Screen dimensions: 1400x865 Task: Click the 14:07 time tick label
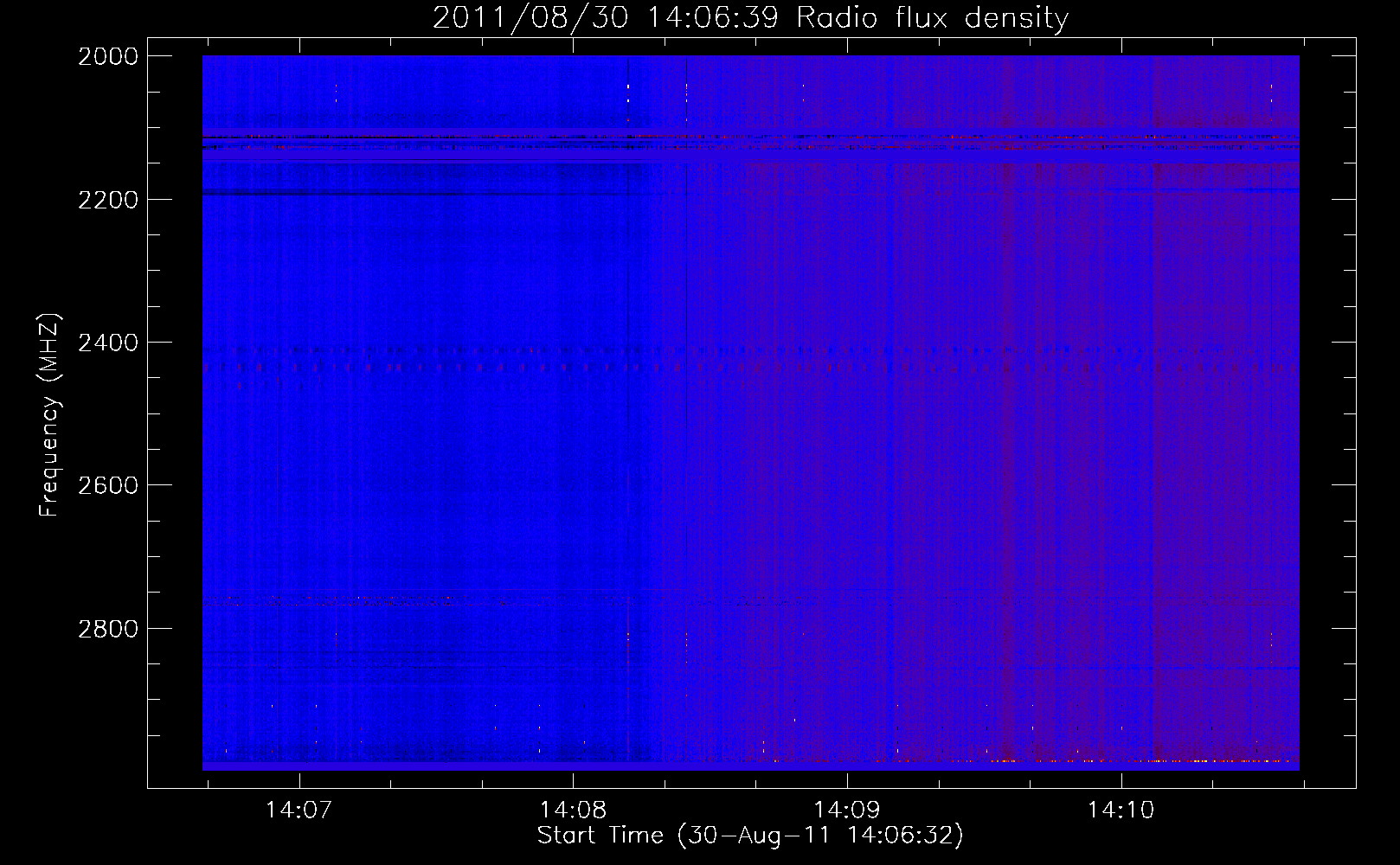299,811
